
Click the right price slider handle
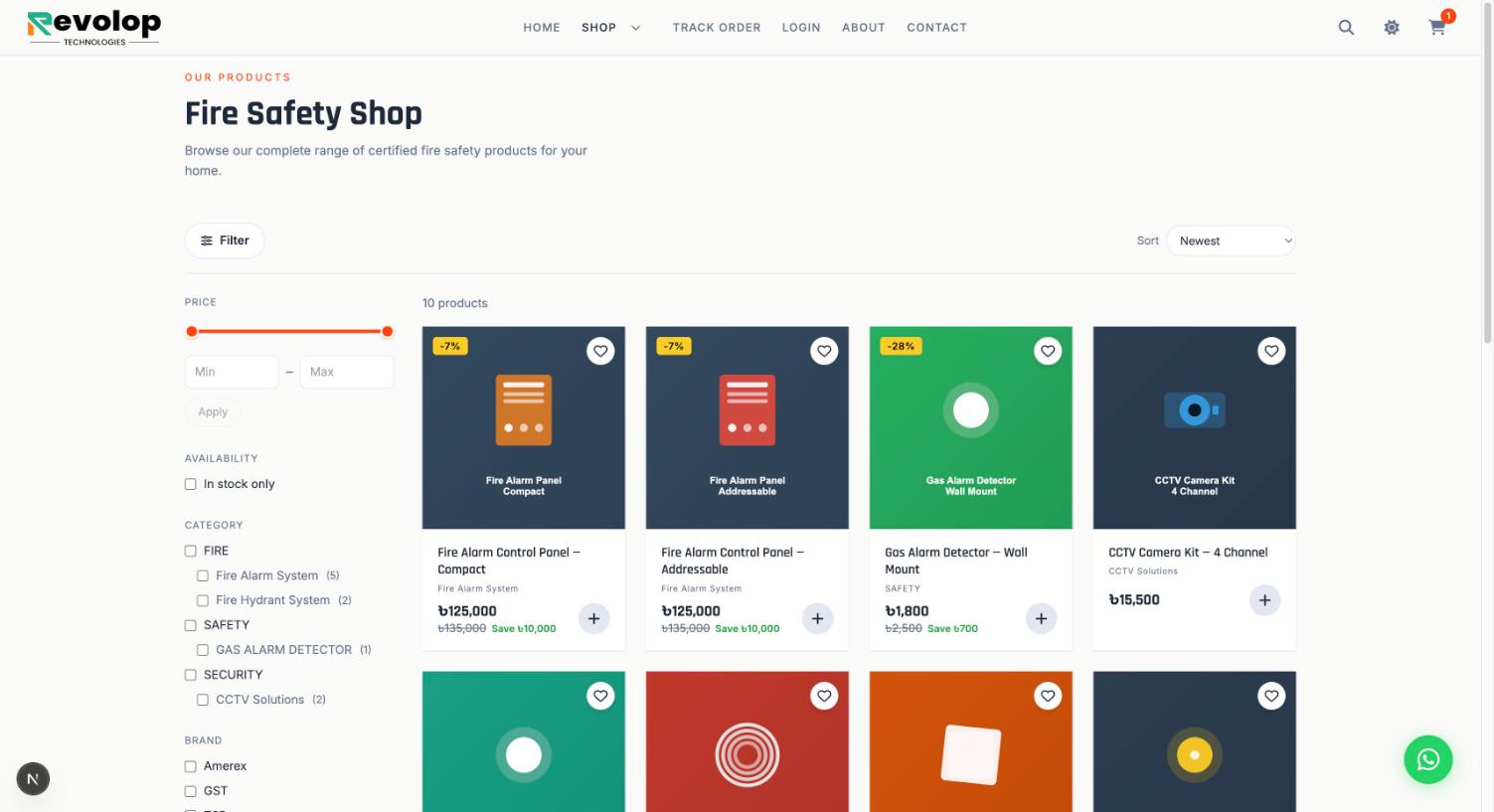388,332
